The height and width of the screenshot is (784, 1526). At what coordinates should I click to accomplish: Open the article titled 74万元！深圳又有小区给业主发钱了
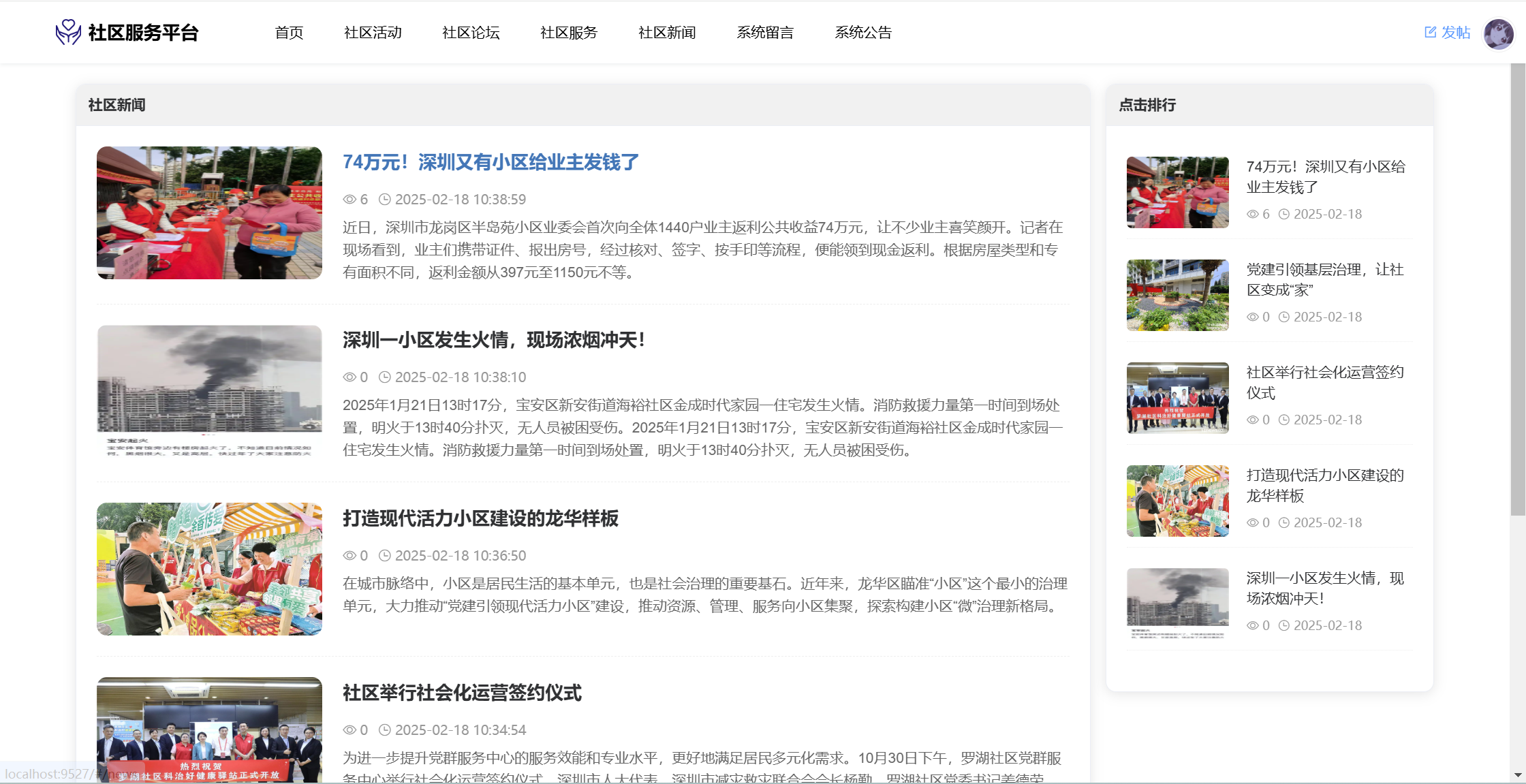[x=490, y=162]
